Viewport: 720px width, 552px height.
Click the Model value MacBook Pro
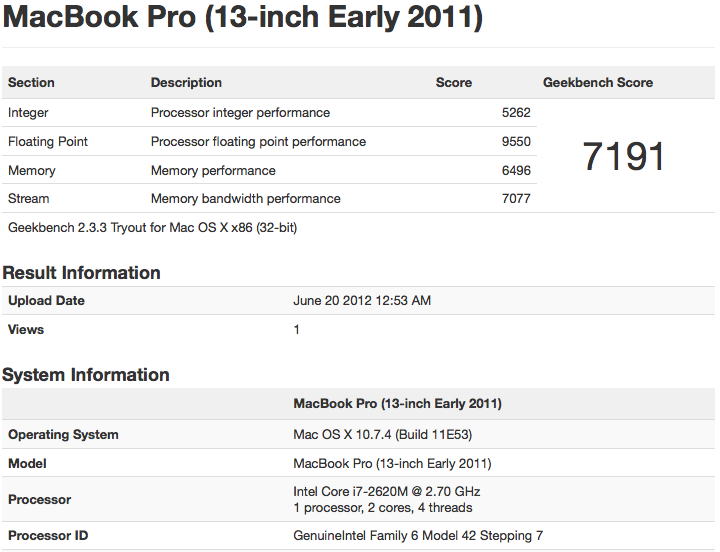(392, 464)
